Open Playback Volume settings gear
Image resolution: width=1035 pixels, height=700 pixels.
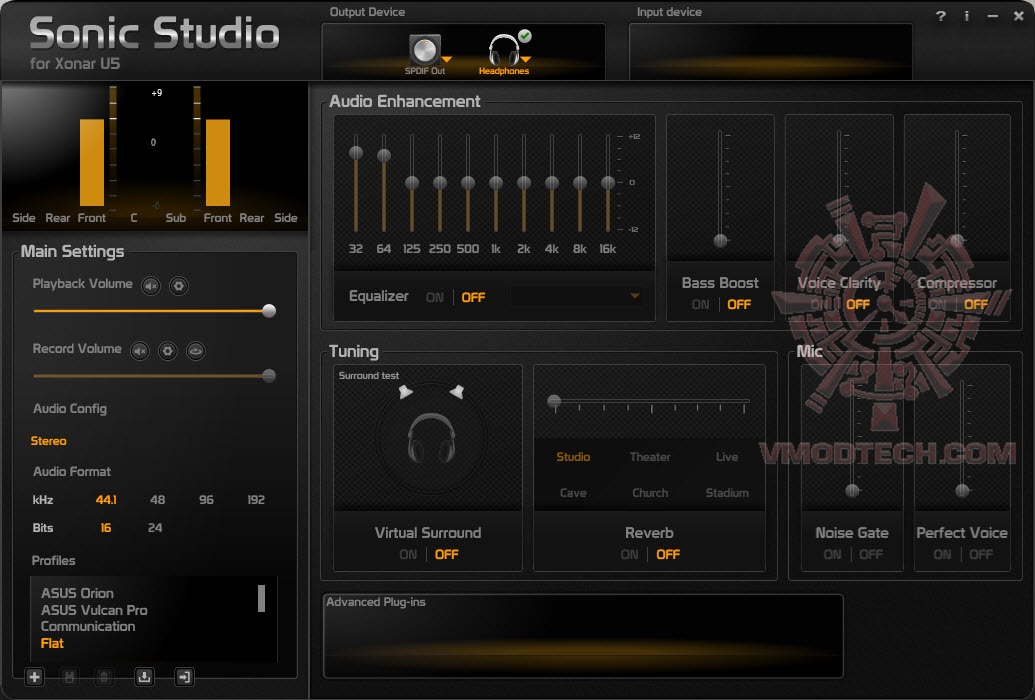[178, 286]
